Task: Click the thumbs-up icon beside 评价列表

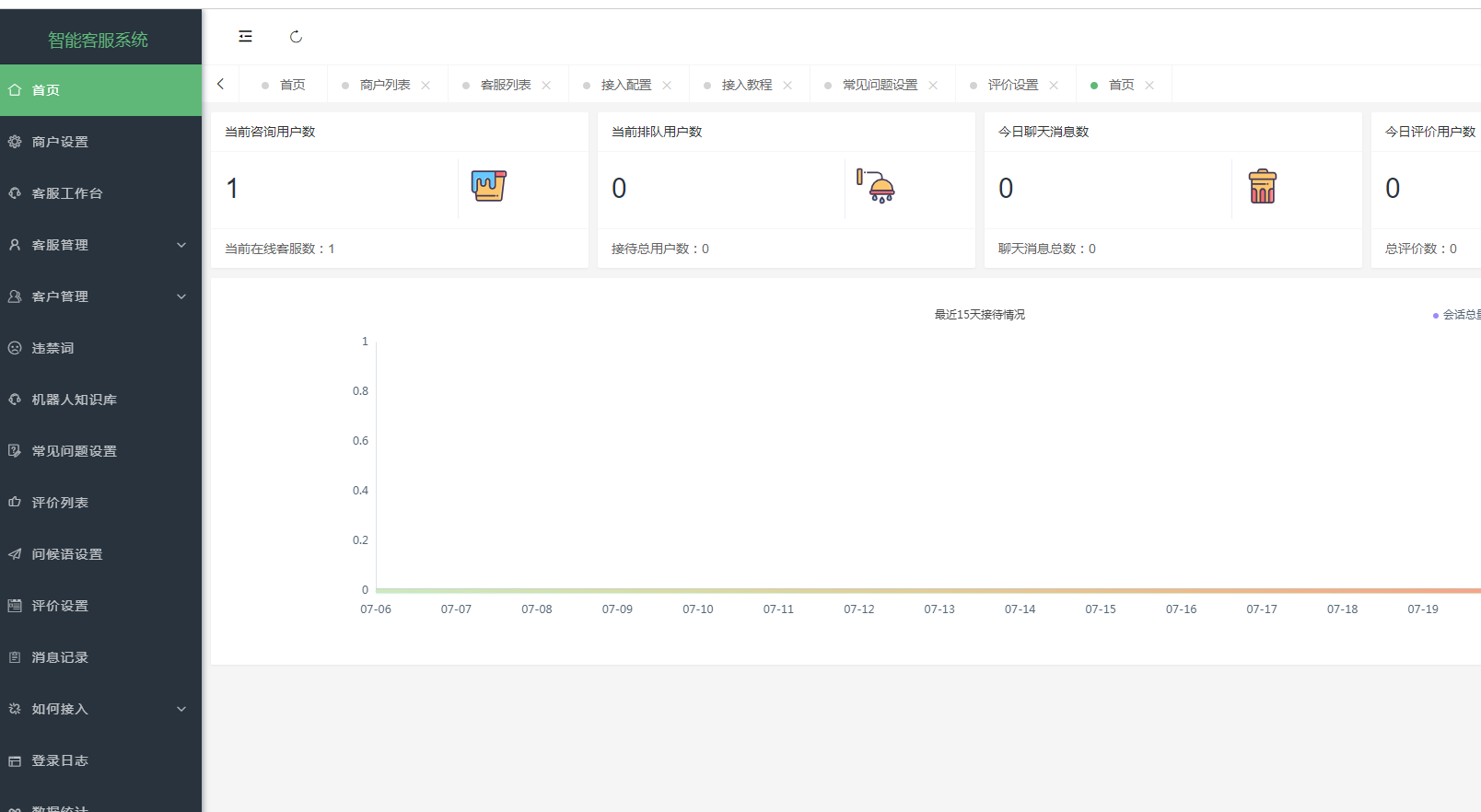Action: click(15, 503)
